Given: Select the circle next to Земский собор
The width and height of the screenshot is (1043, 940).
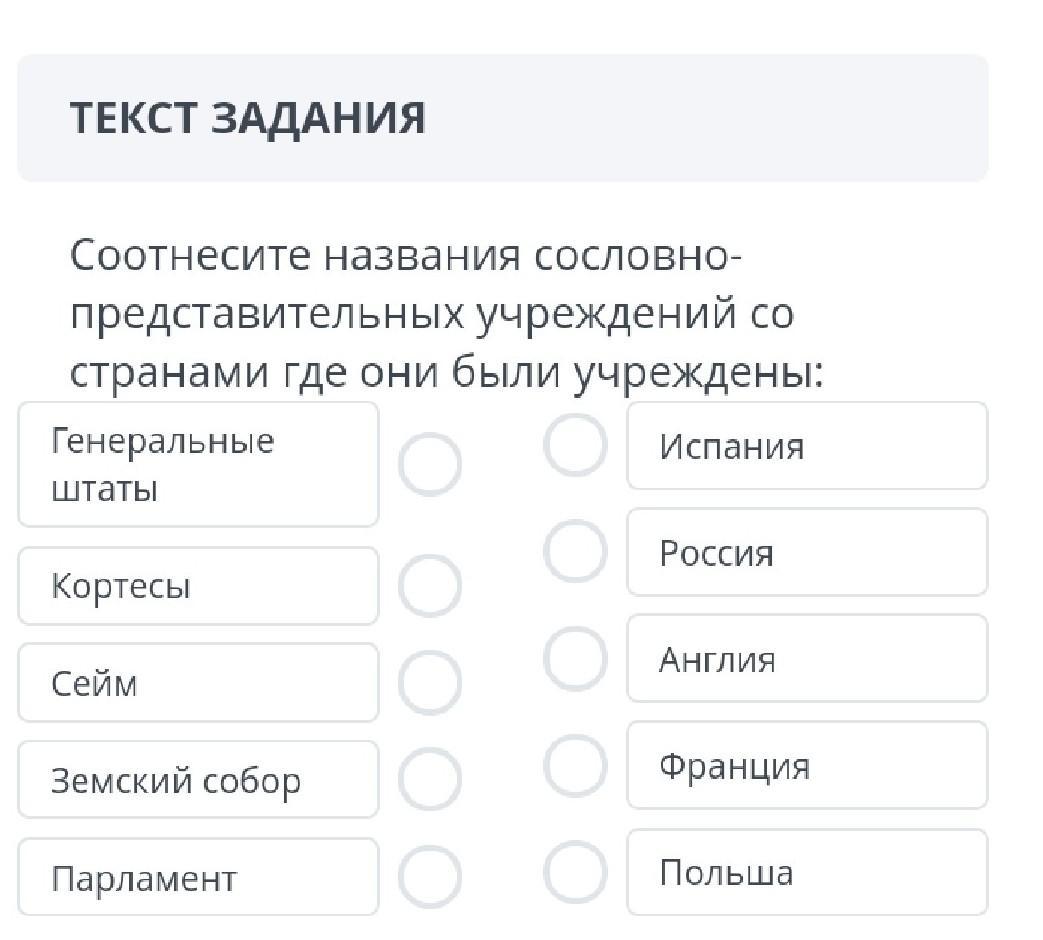Looking at the screenshot, I should (x=430, y=780).
